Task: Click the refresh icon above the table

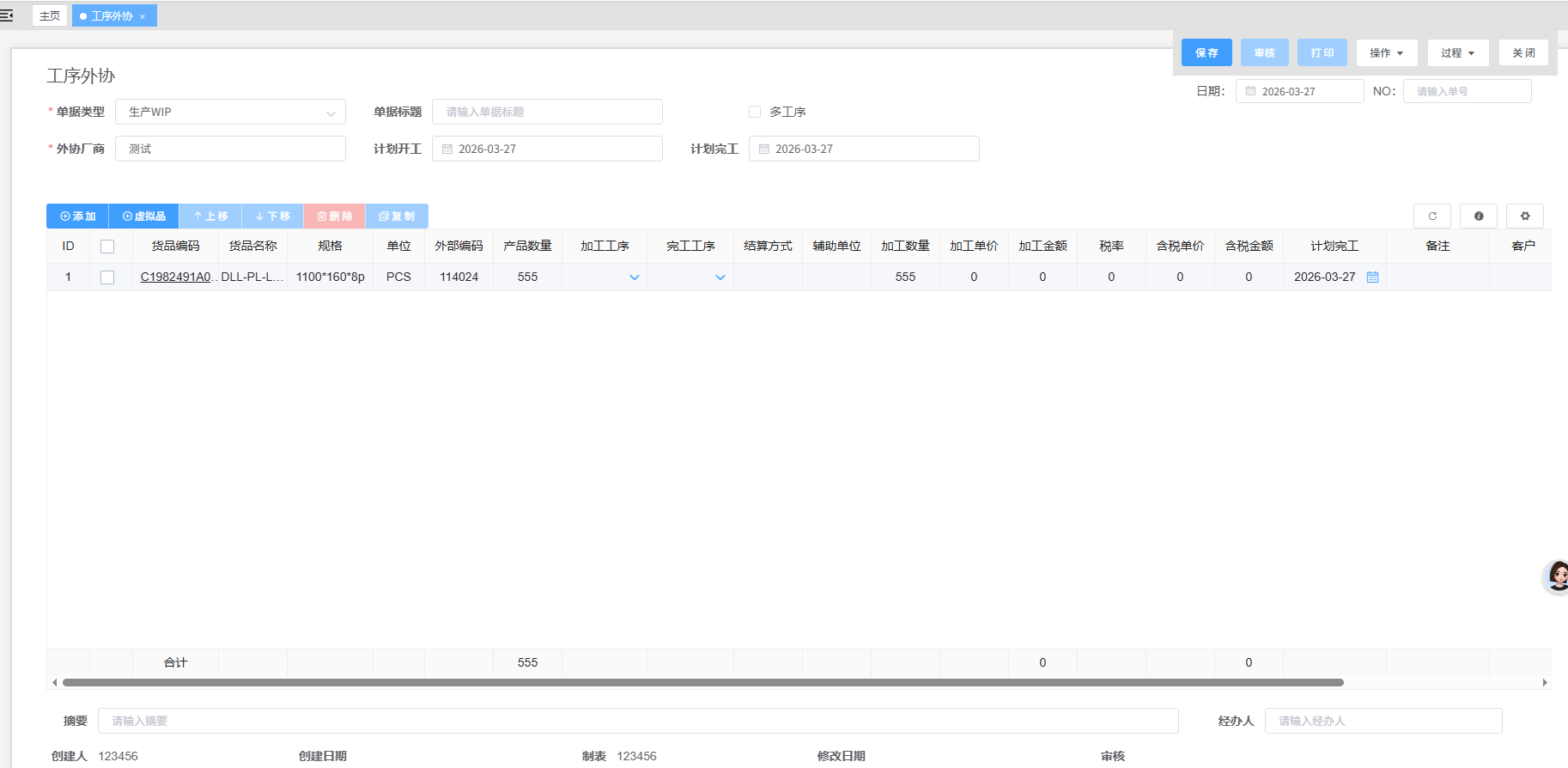Action: (1431, 216)
